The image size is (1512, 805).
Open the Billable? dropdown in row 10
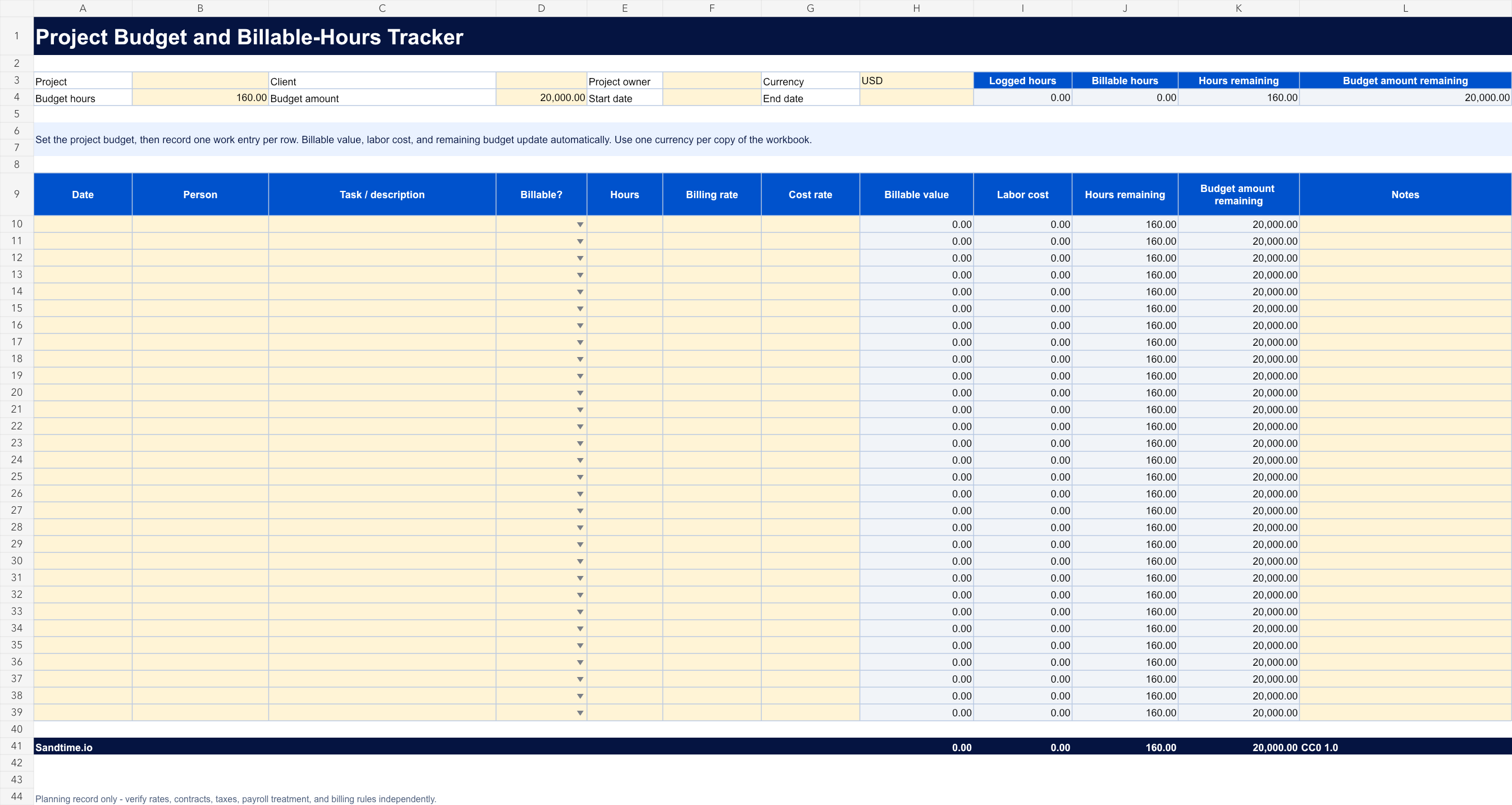[579, 225]
